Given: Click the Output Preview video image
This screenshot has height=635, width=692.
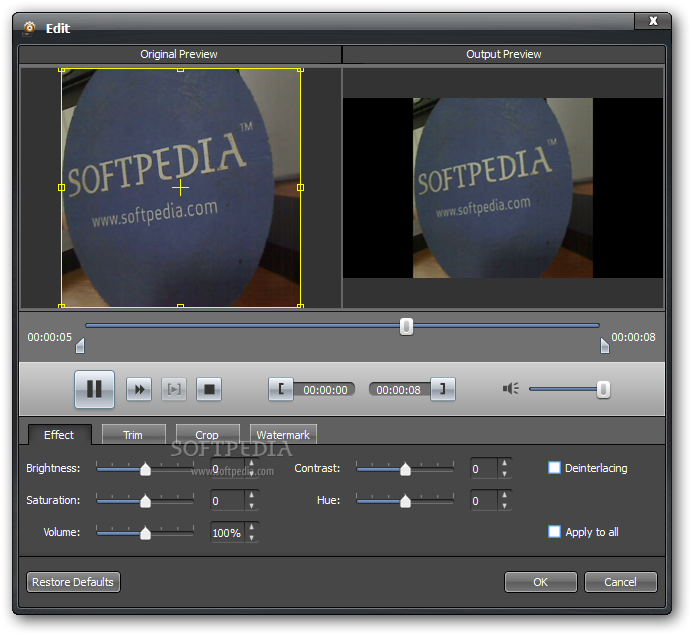Looking at the screenshot, I should click(x=503, y=188).
